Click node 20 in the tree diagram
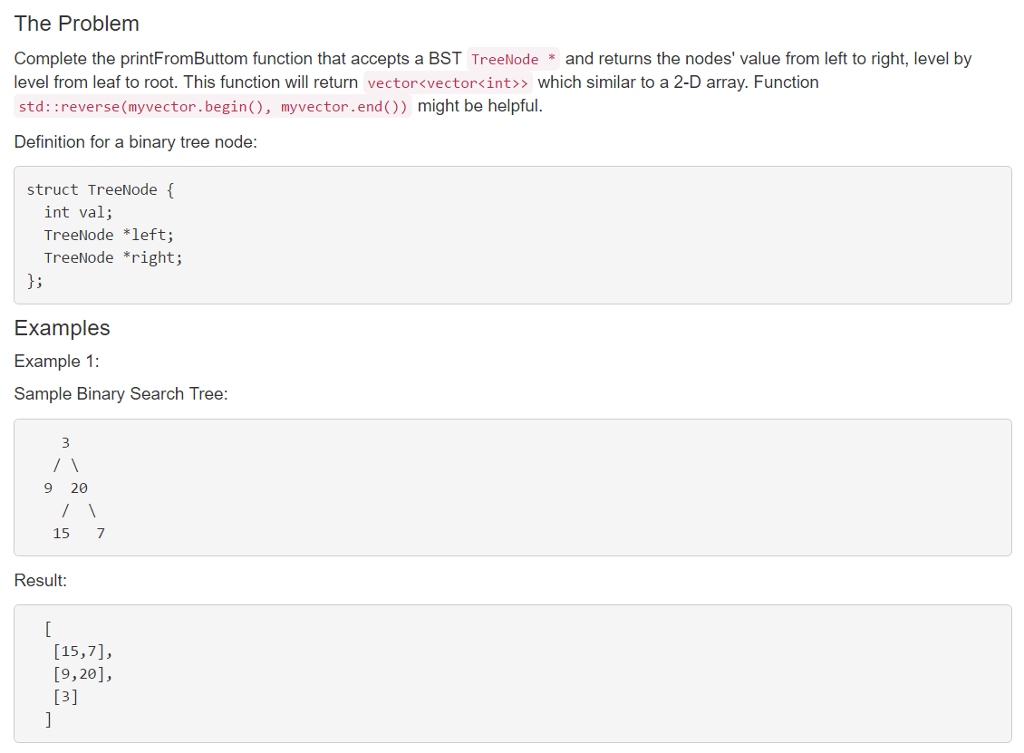Screen dimensions: 1024x753 coord(79,489)
